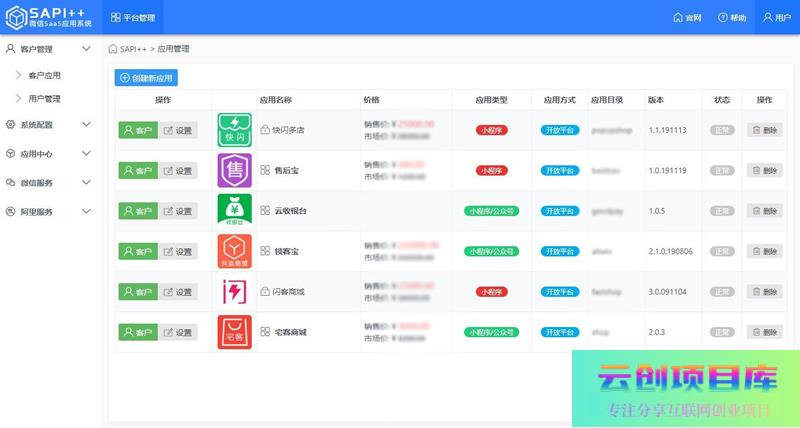This screenshot has height=428, width=800.
Task: Click 小程序/公众号 tag in 云收银台 row
Action: [x=491, y=211]
